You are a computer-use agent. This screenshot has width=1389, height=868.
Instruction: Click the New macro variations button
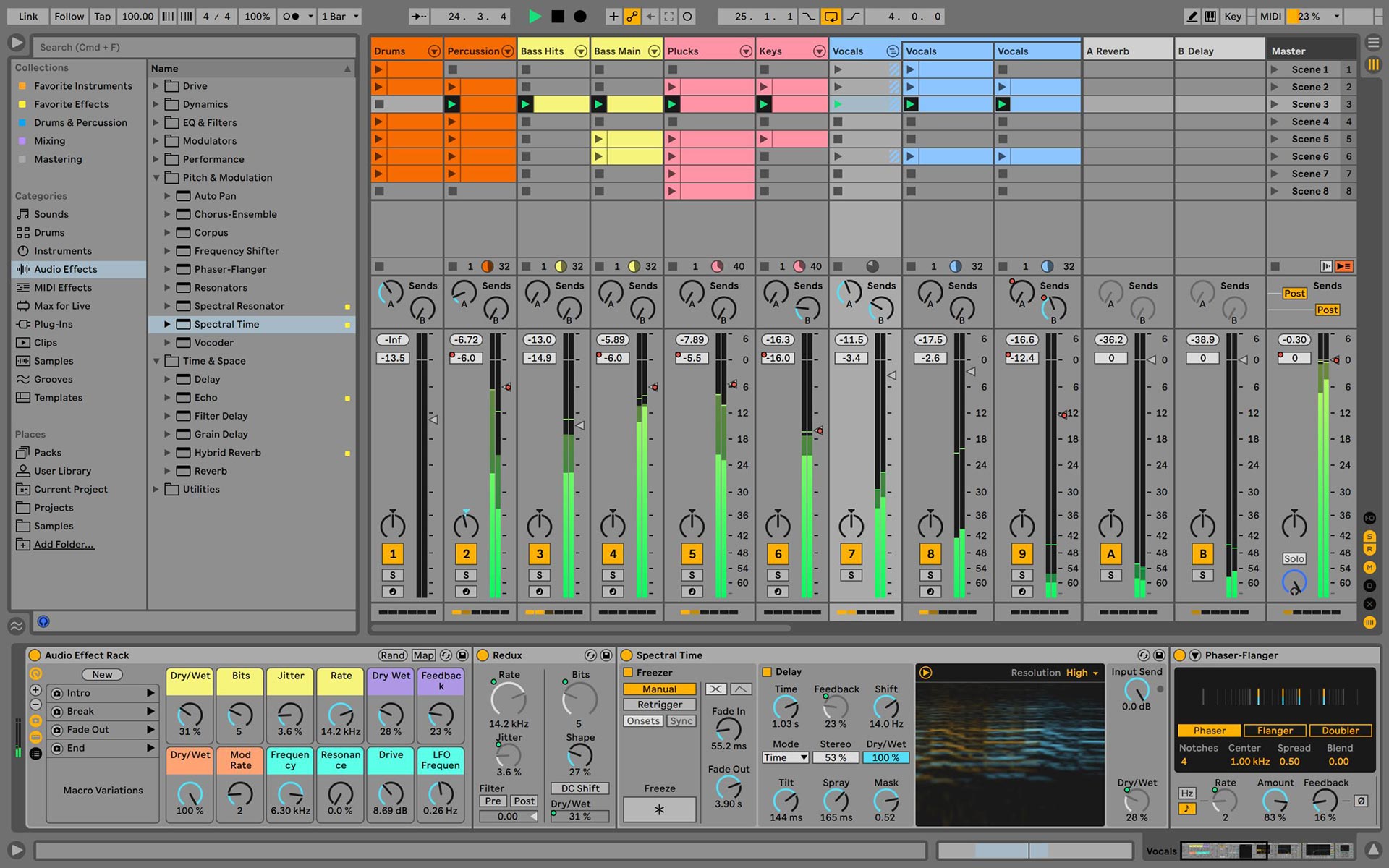100,673
